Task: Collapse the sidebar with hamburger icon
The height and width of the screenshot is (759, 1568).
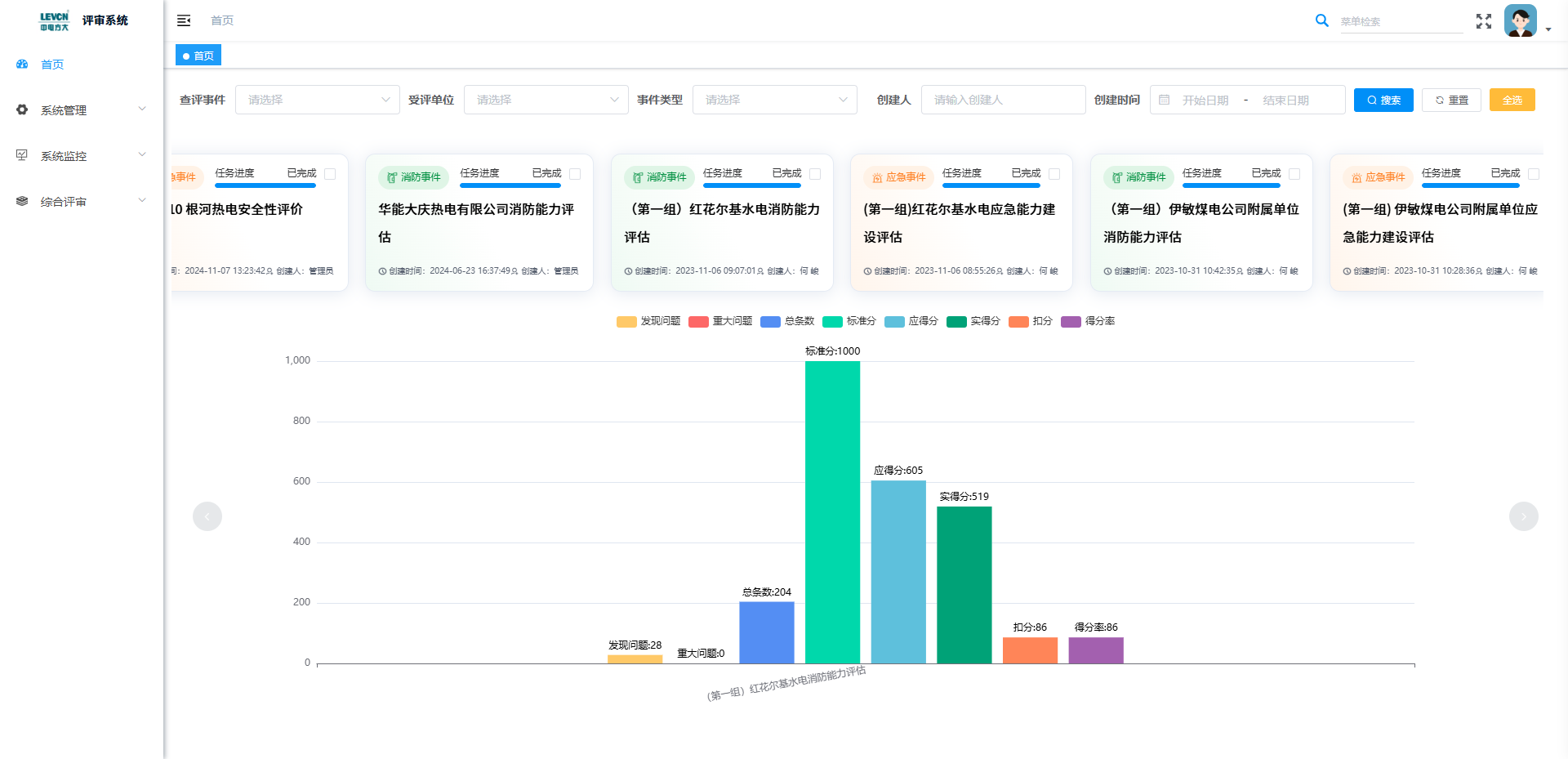Action: point(184,20)
